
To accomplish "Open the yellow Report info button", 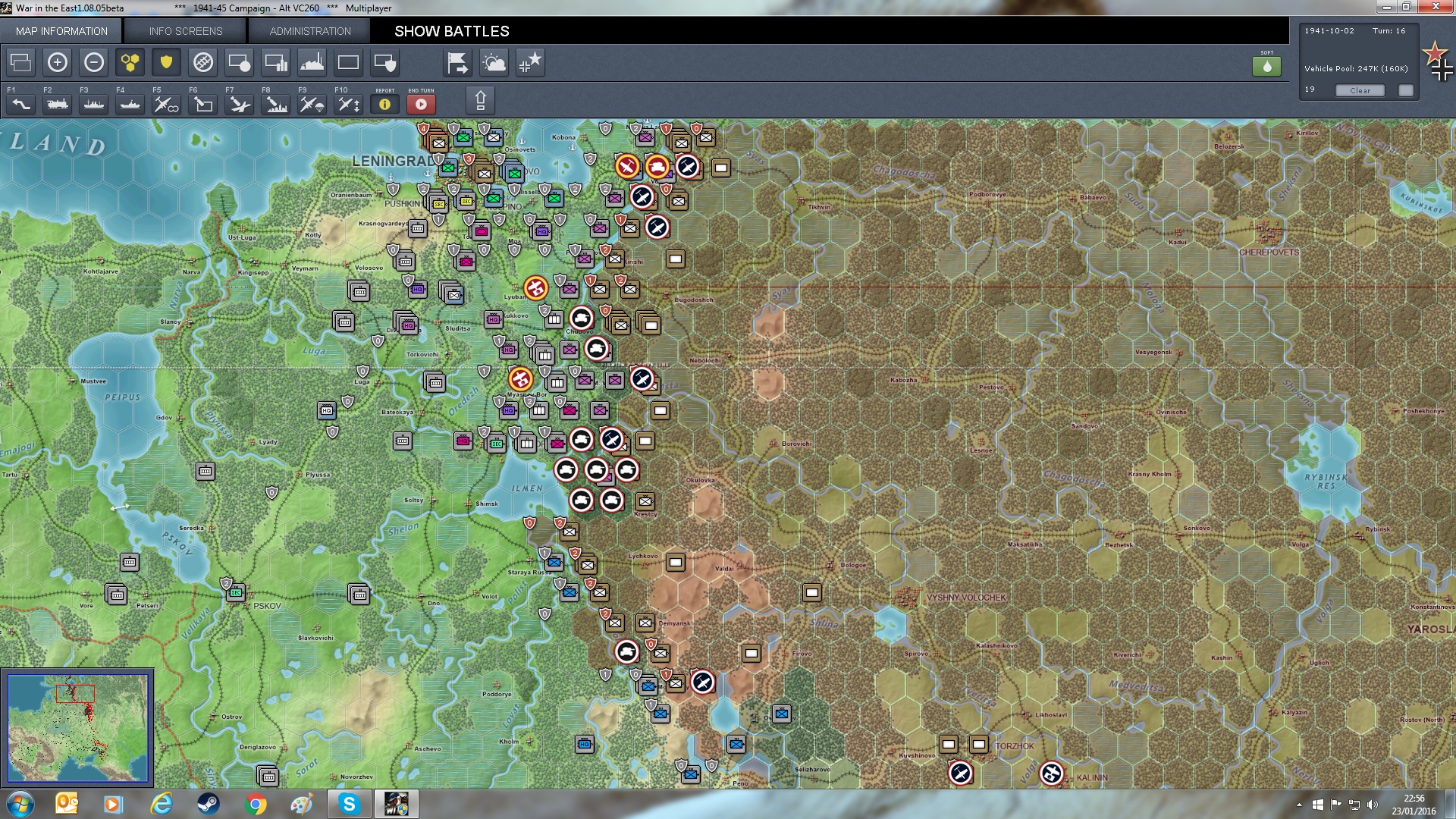I will pos(385,104).
